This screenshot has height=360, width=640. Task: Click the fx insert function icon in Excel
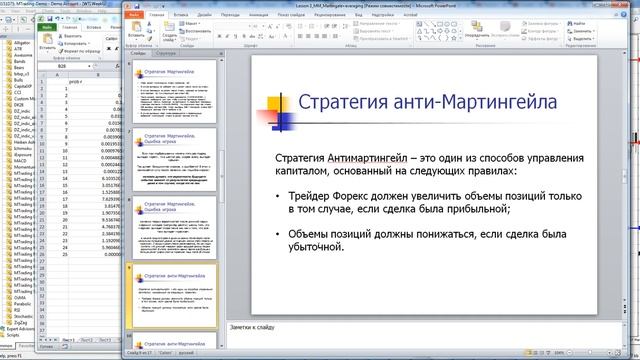(x=117, y=66)
